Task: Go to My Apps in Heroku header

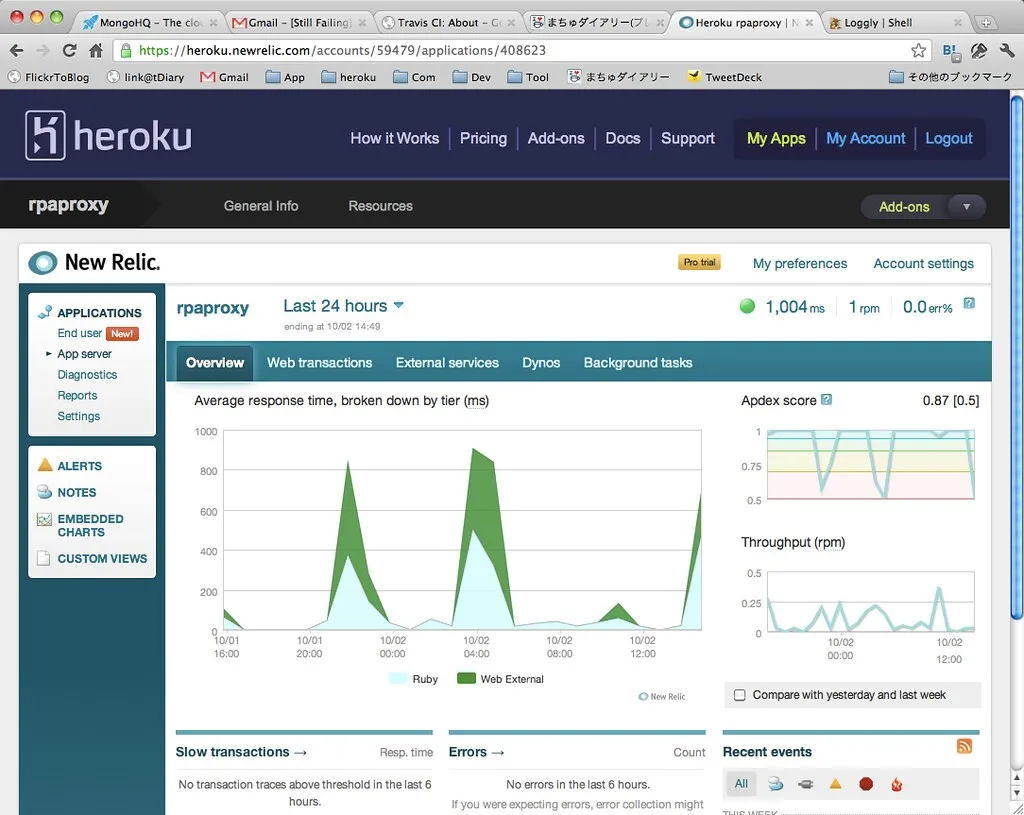Action: point(776,138)
